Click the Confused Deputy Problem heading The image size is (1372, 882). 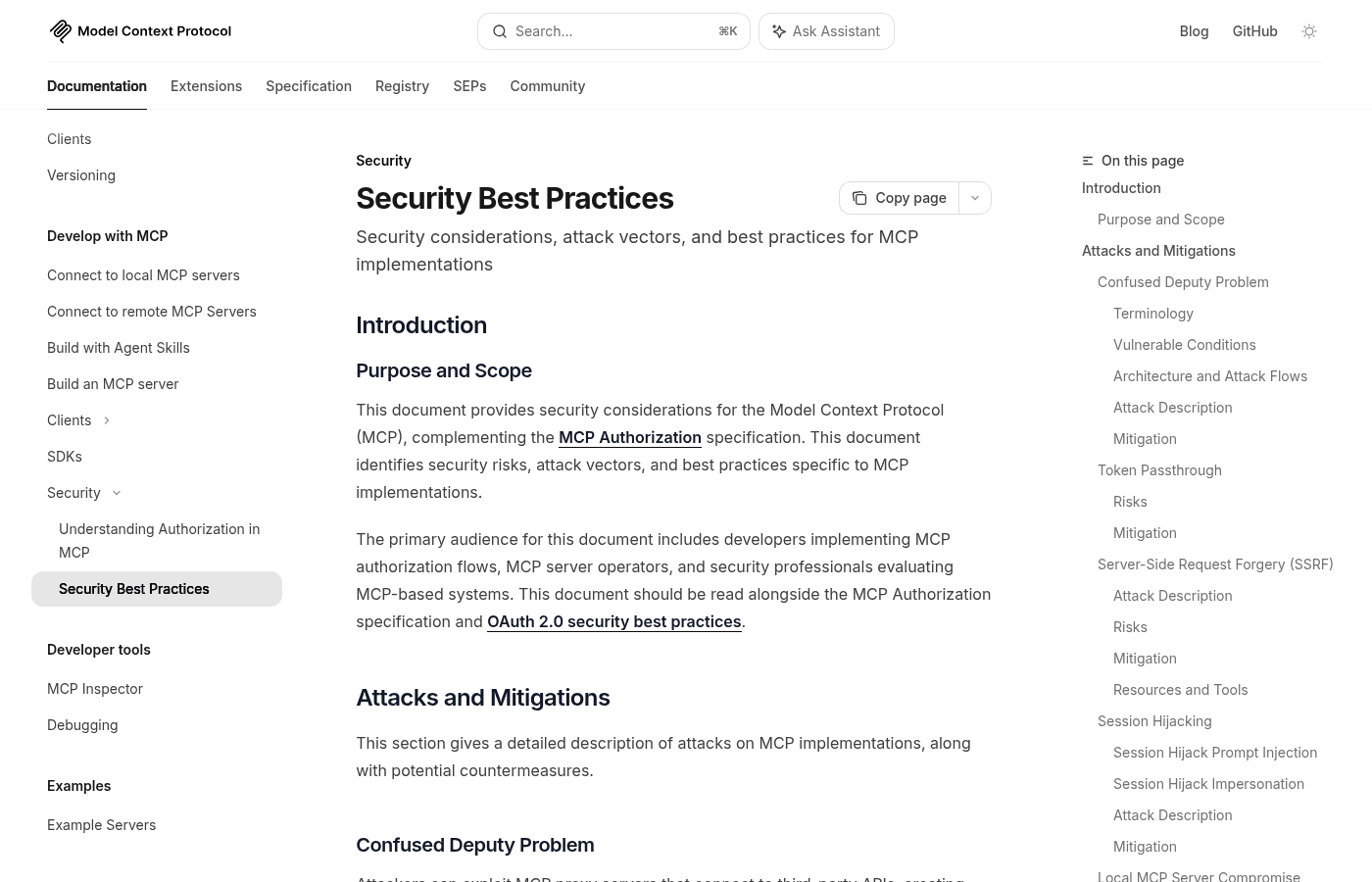pos(475,845)
